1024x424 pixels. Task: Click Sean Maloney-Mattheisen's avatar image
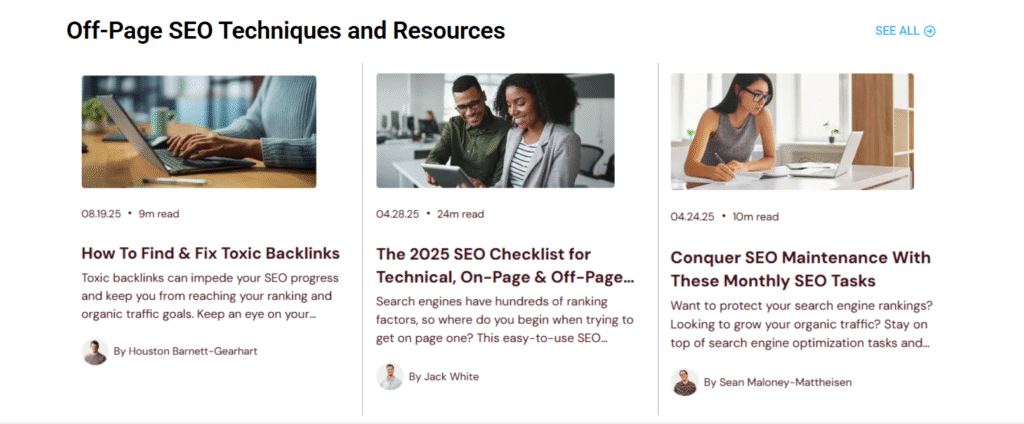coord(685,382)
